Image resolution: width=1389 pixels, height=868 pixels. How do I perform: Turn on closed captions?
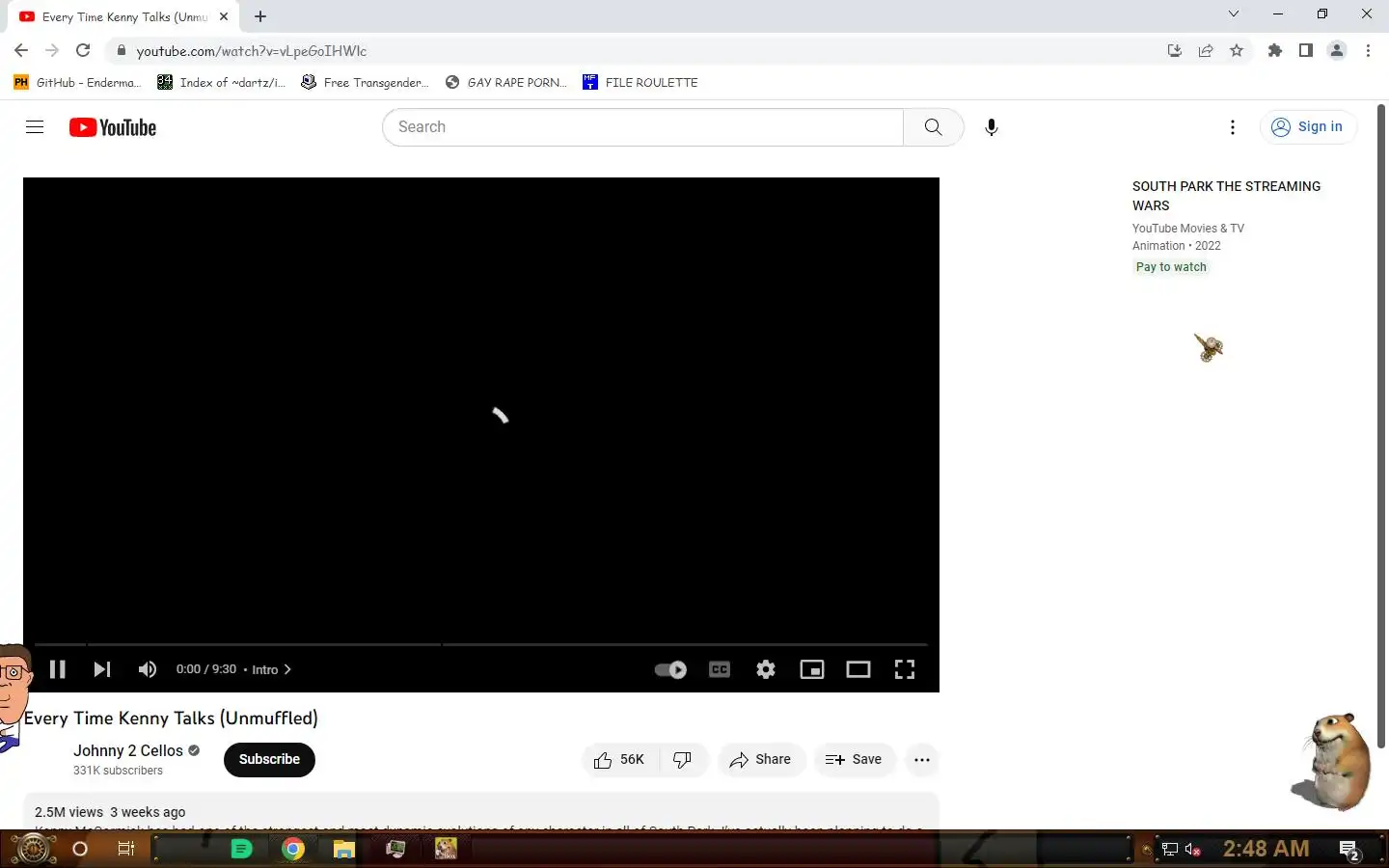[720, 669]
